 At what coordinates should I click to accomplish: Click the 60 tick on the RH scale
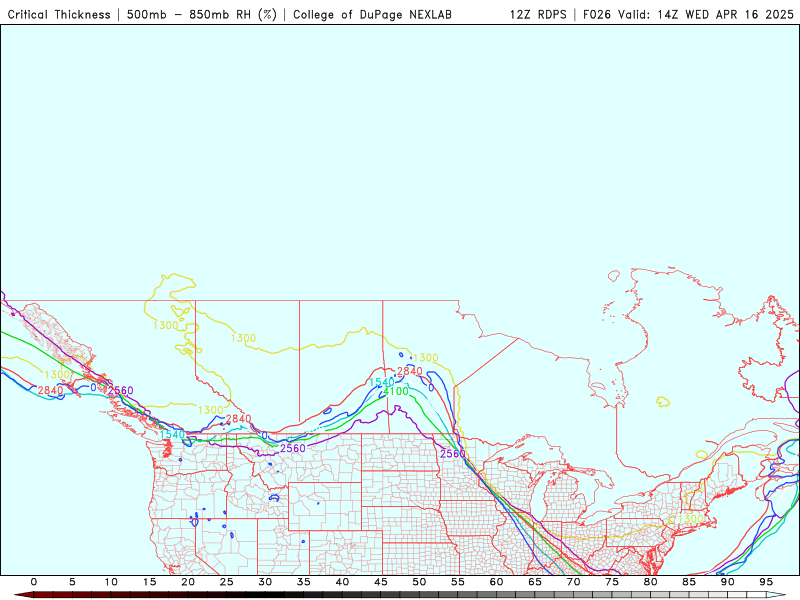496,582
